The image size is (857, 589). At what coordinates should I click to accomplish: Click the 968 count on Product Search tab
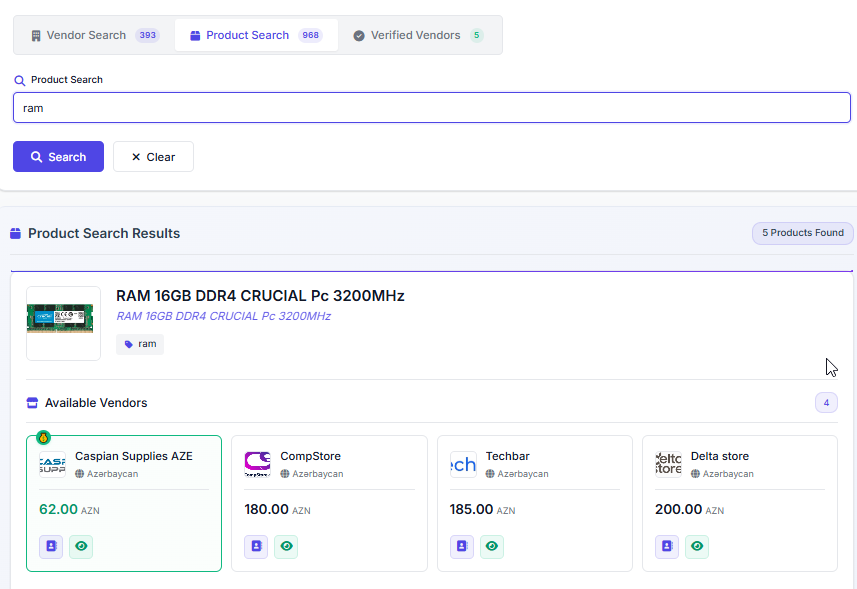pyautogui.click(x=310, y=36)
